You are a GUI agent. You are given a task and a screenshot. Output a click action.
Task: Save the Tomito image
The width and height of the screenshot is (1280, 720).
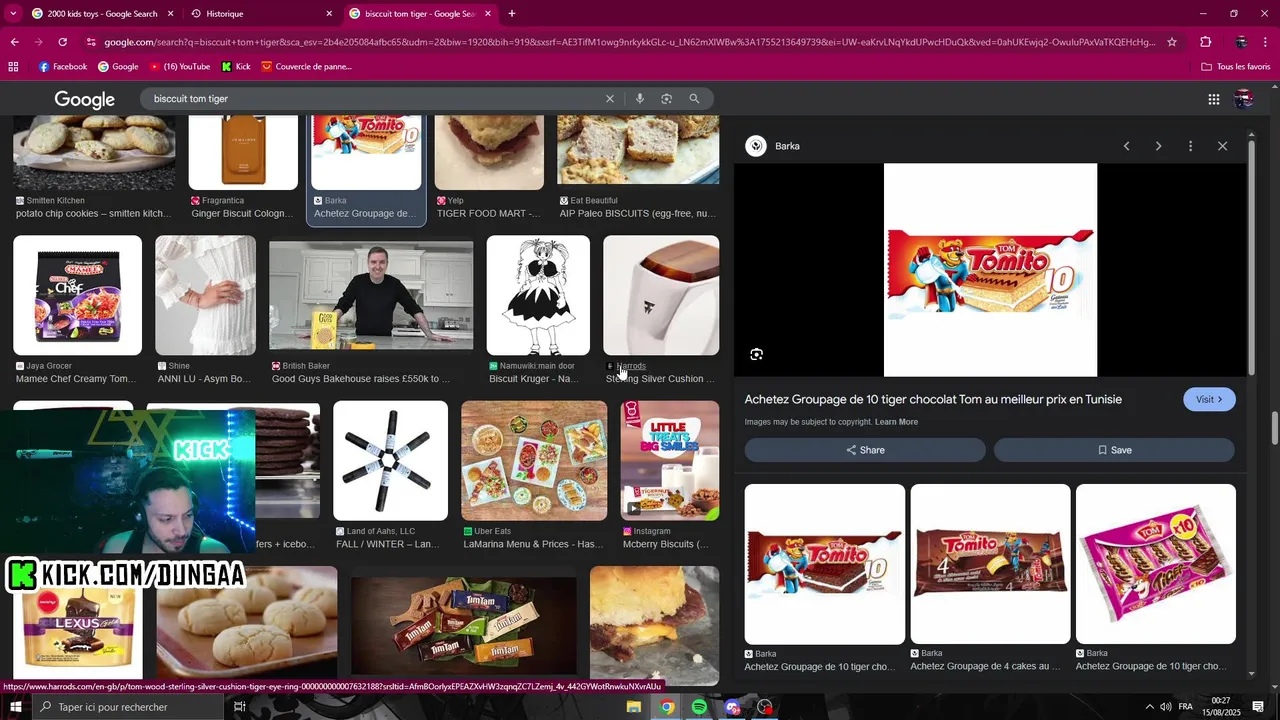1114,450
